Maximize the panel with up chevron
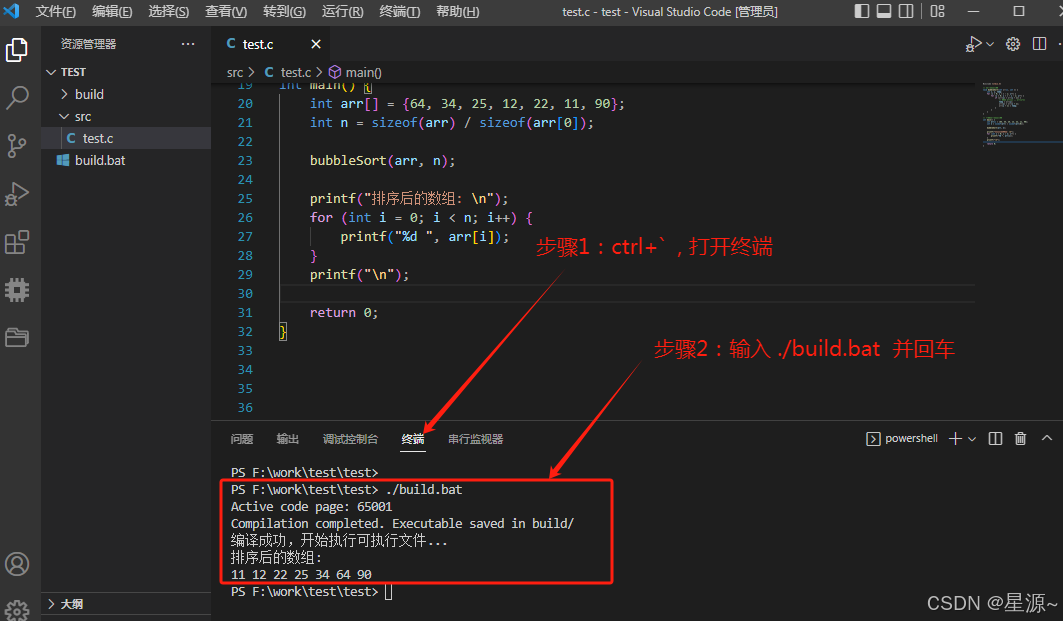The height and width of the screenshot is (621, 1063). [x=1047, y=439]
